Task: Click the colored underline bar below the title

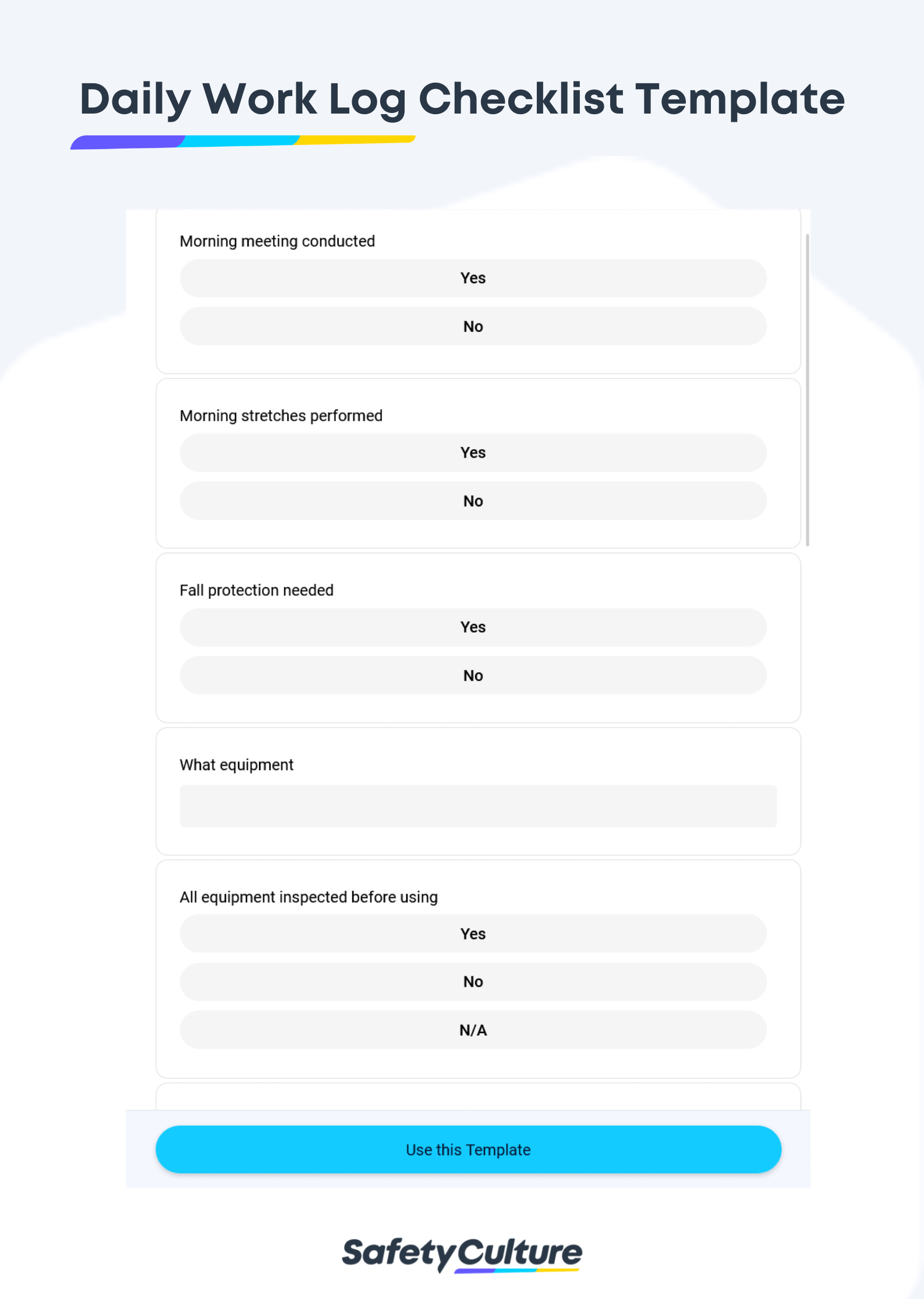Action: 242,139
